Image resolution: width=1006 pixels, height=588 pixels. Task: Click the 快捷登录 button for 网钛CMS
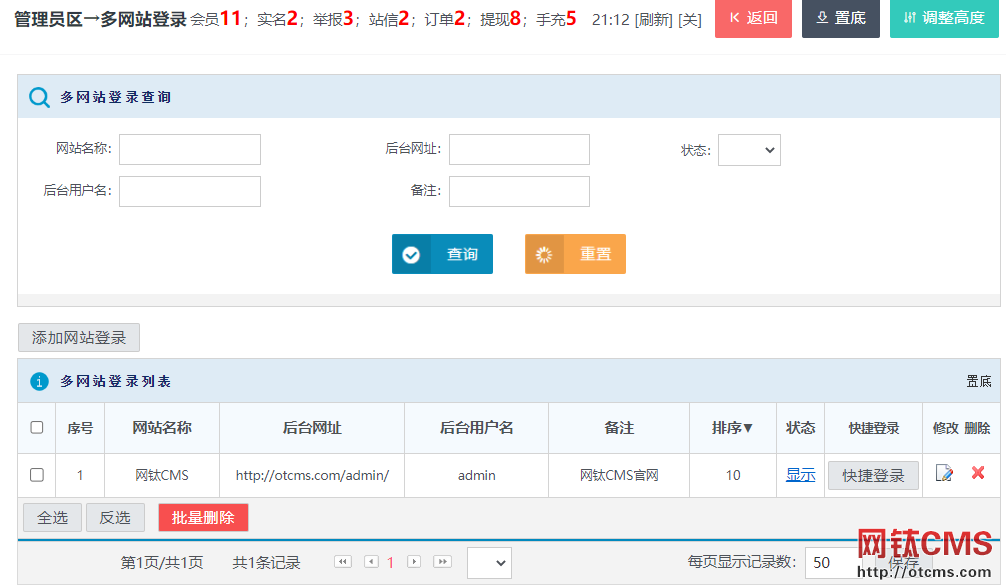(x=872, y=474)
